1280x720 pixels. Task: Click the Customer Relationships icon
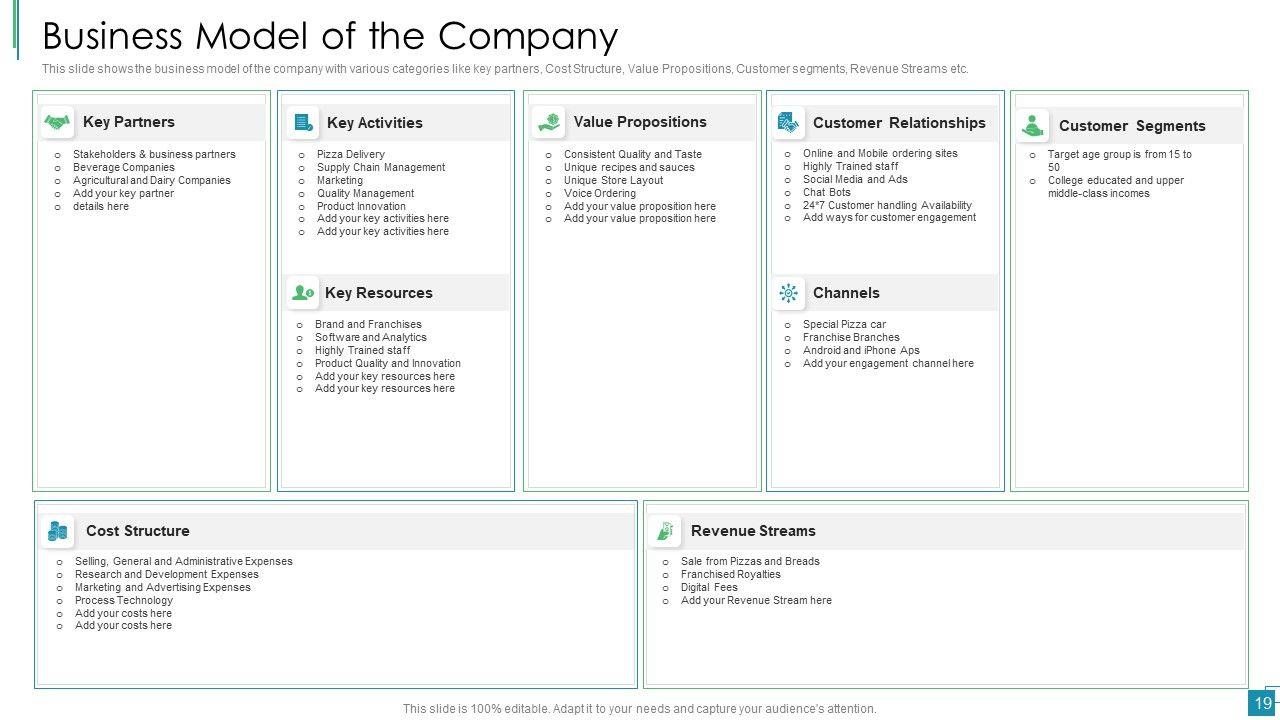pyautogui.click(x=789, y=124)
